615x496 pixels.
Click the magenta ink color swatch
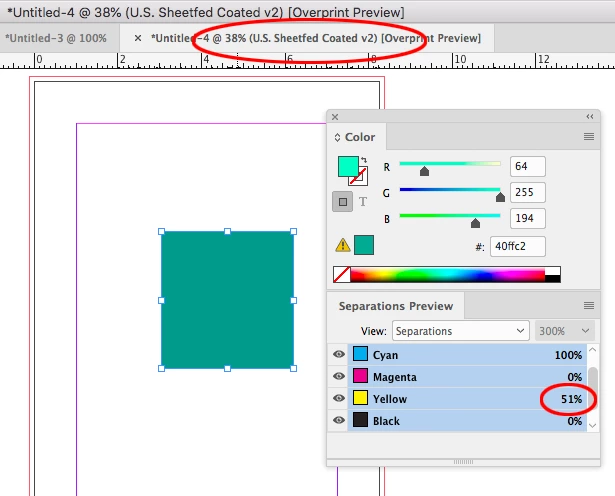360,376
